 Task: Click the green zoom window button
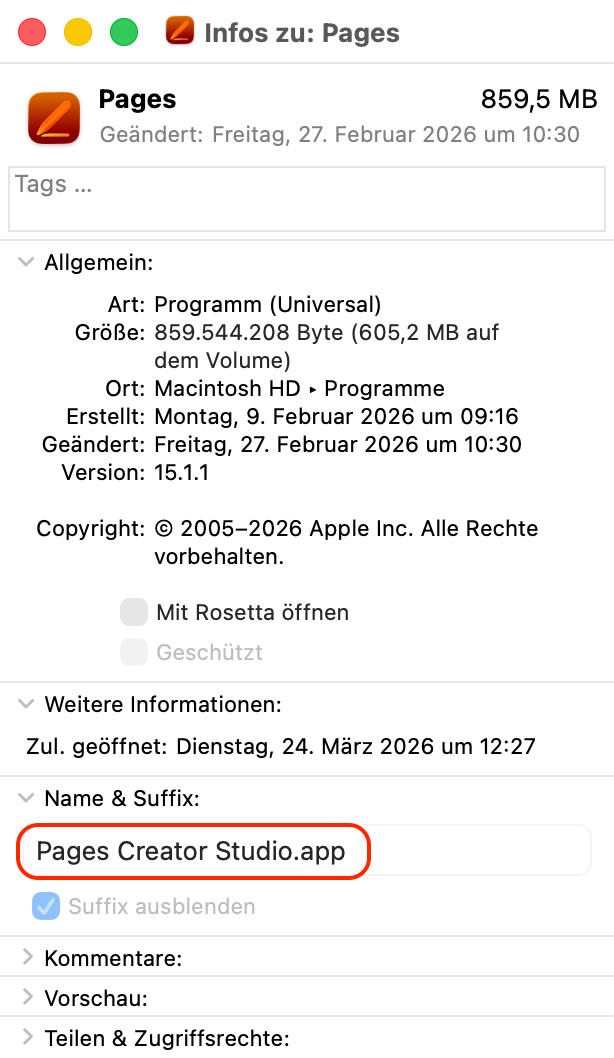[x=124, y=32]
